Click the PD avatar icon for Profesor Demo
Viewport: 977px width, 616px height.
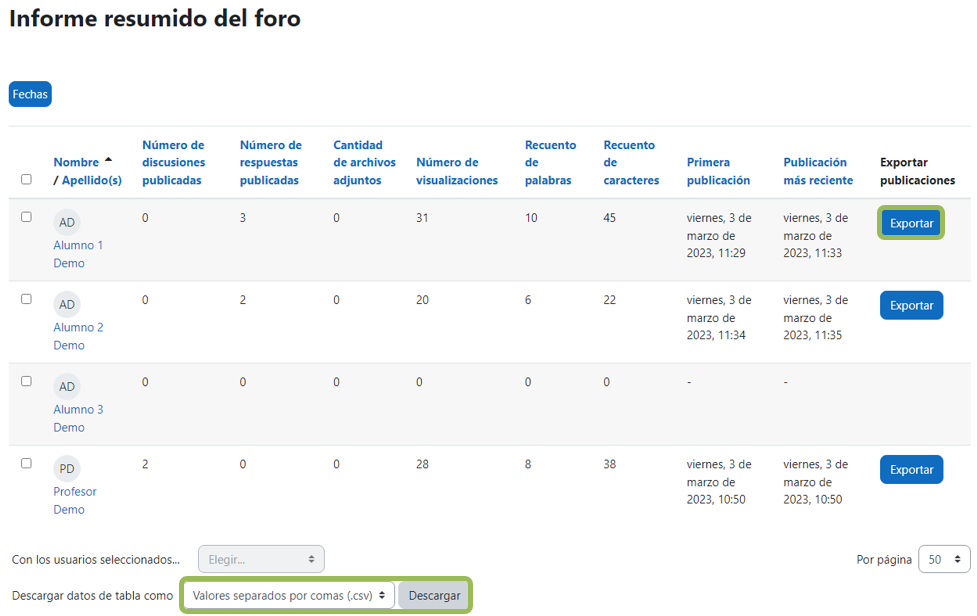tap(67, 468)
